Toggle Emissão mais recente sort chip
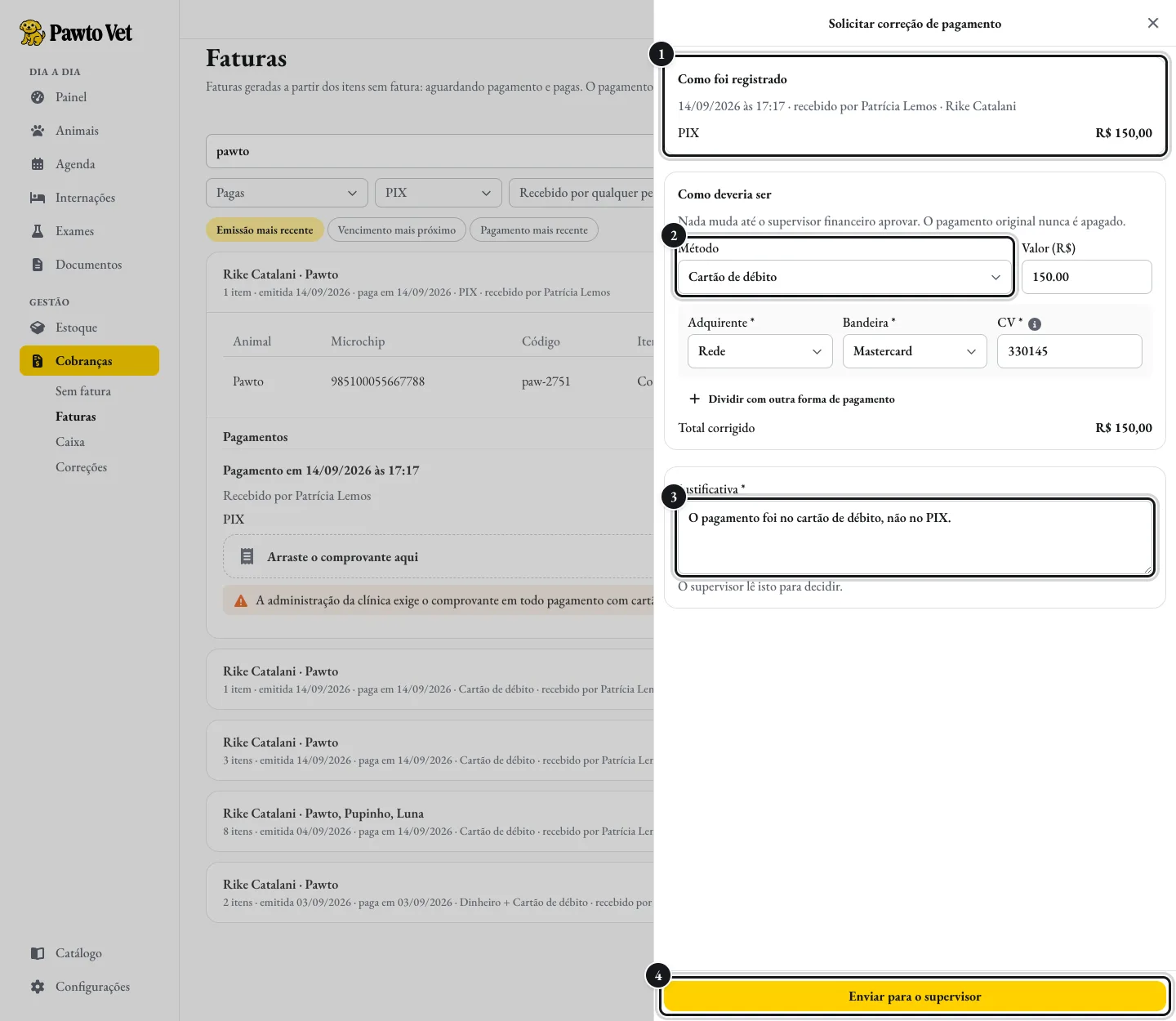Viewport: 1176px width, 1021px height. coord(265,230)
